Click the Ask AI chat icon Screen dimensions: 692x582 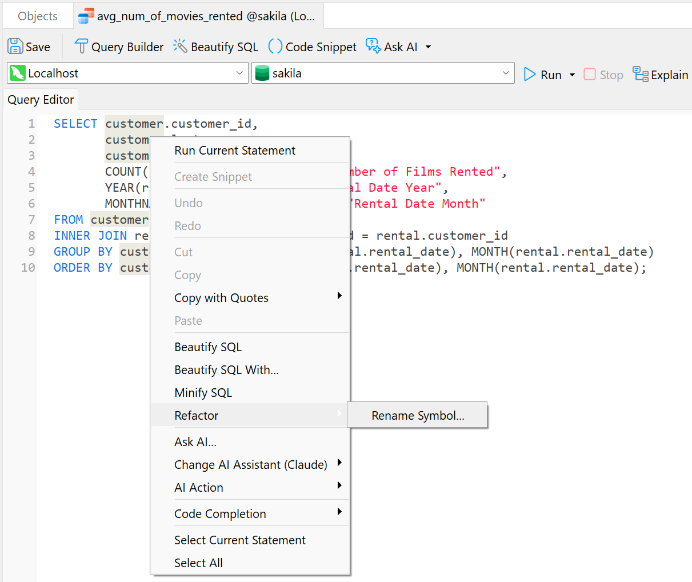pyautogui.click(x=373, y=46)
